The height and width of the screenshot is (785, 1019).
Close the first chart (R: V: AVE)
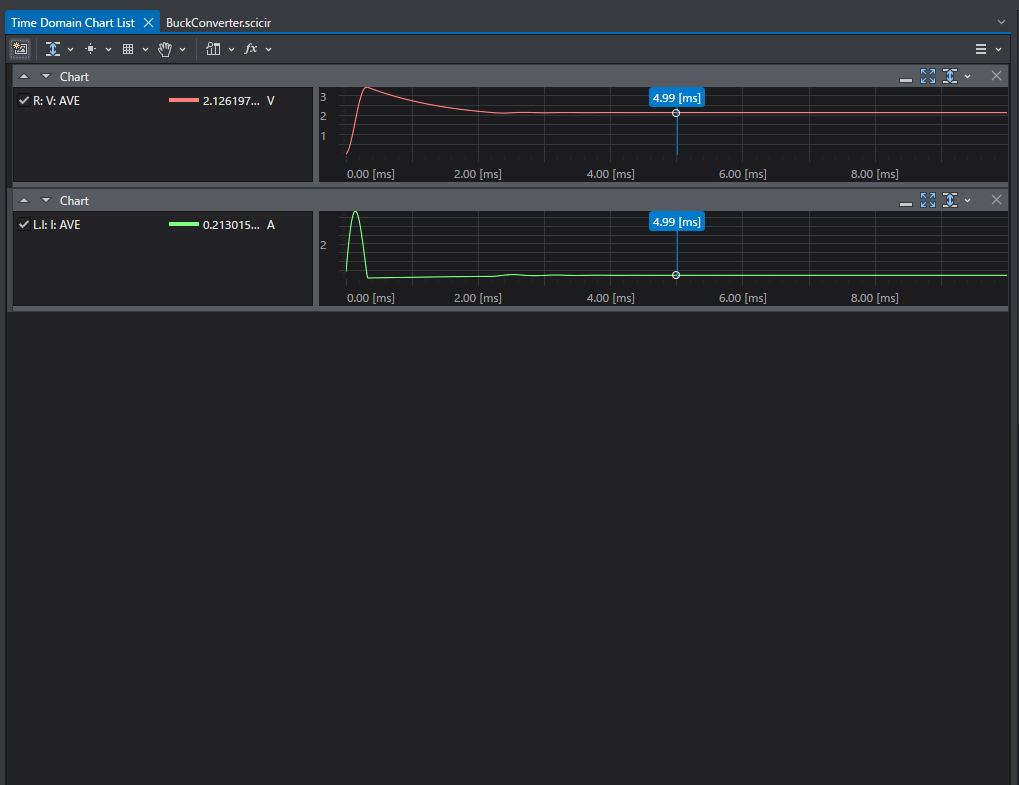pyautogui.click(x=996, y=76)
